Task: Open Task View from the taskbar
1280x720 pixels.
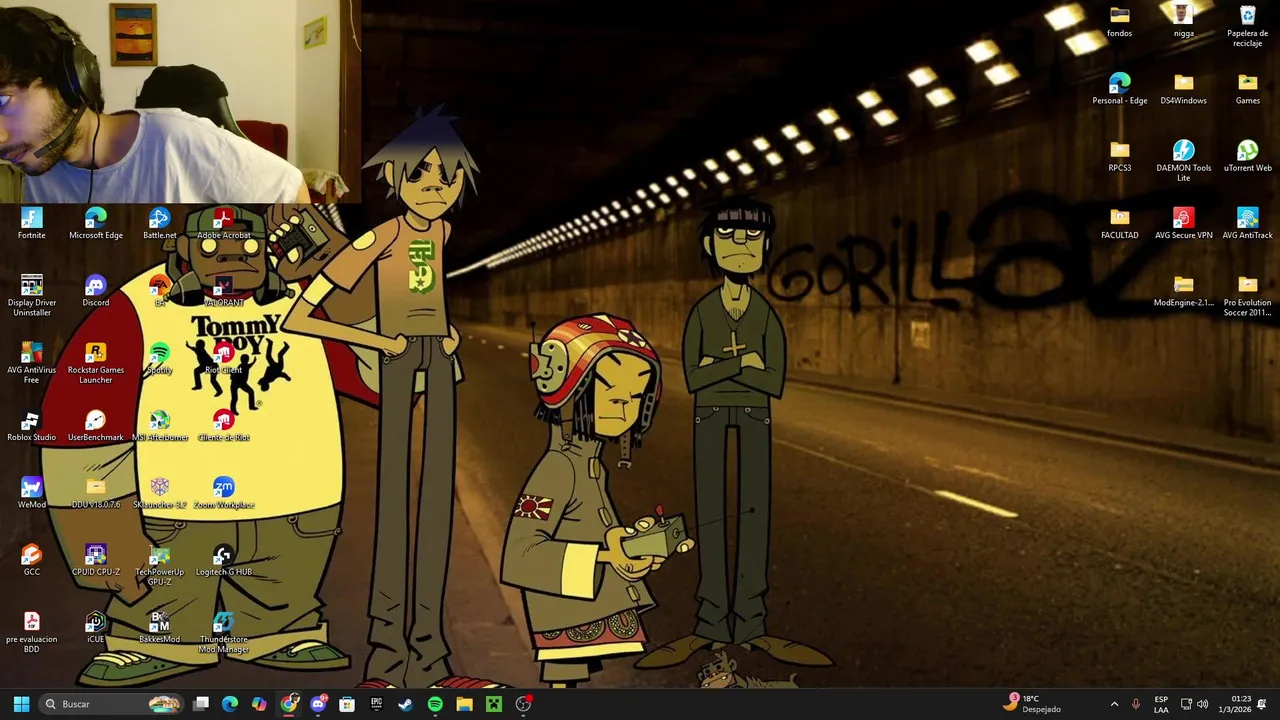Action: pyautogui.click(x=201, y=704)
